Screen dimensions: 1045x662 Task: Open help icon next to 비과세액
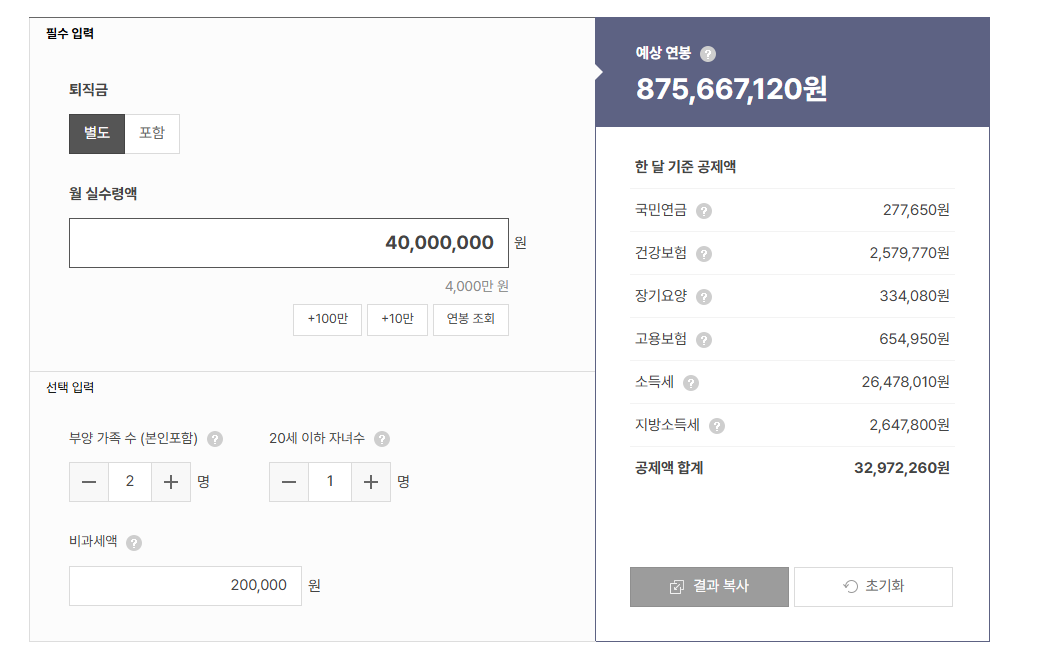[134, 543]
